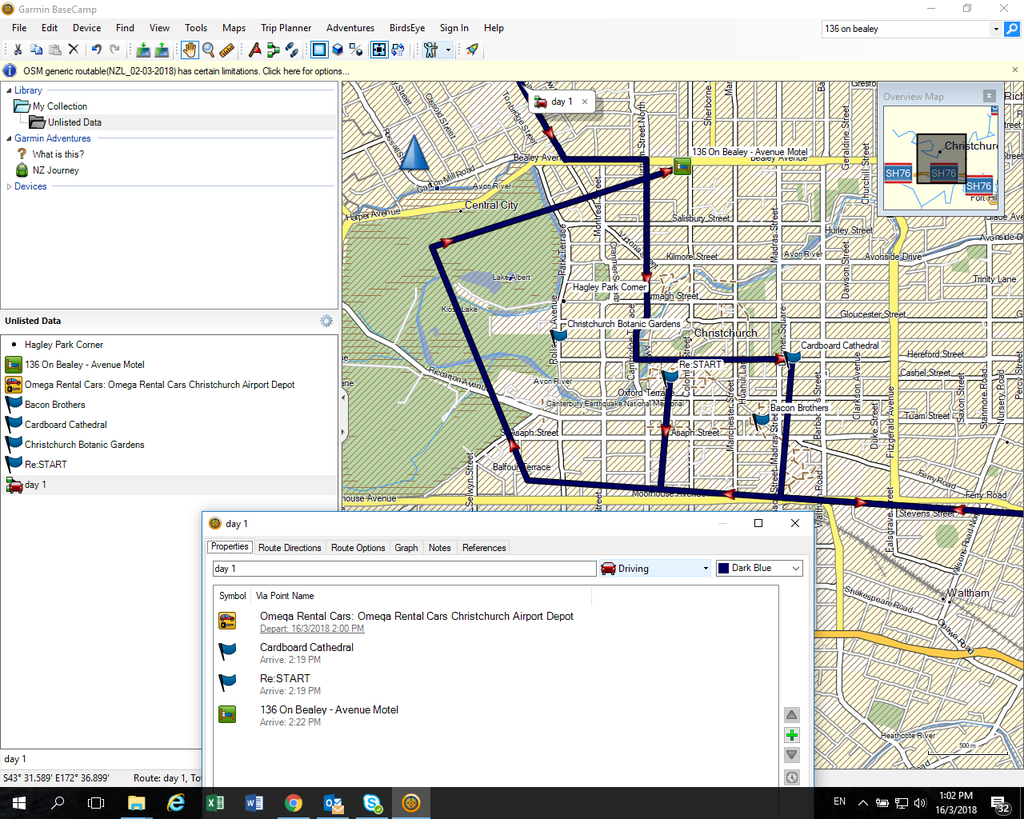The height and width of the screenshot is (819, 1024).
Task: Click the Send to Device icon
Action: 143,50
